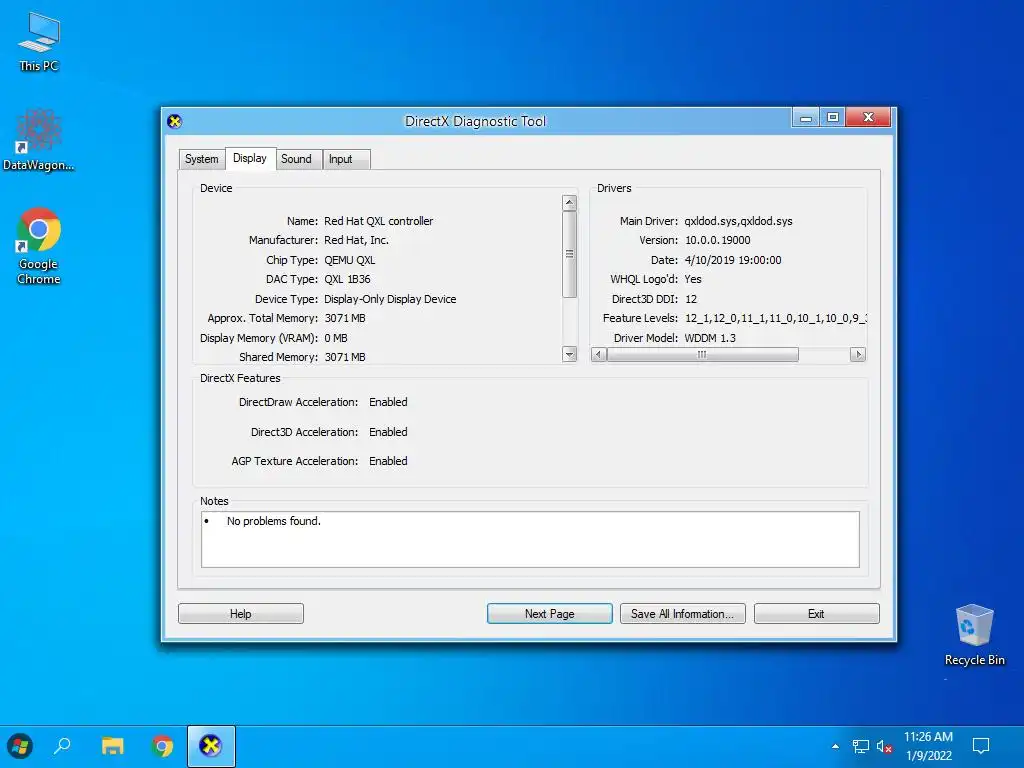Viewport: 1024px width, 768px height.
Task: Open the This PC desktop icon
Action: coord(39,42)
